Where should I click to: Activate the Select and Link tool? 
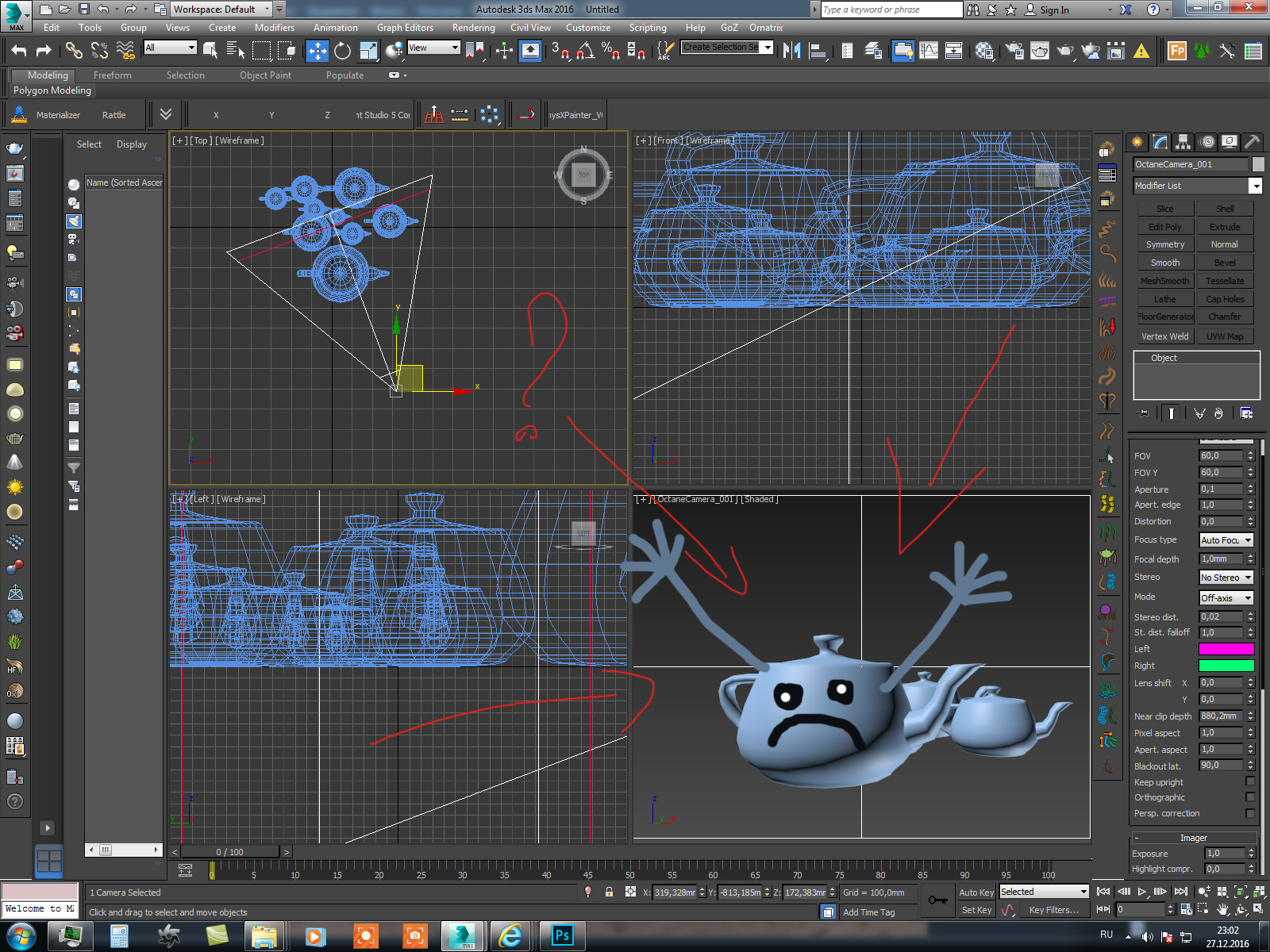(73, 51)
